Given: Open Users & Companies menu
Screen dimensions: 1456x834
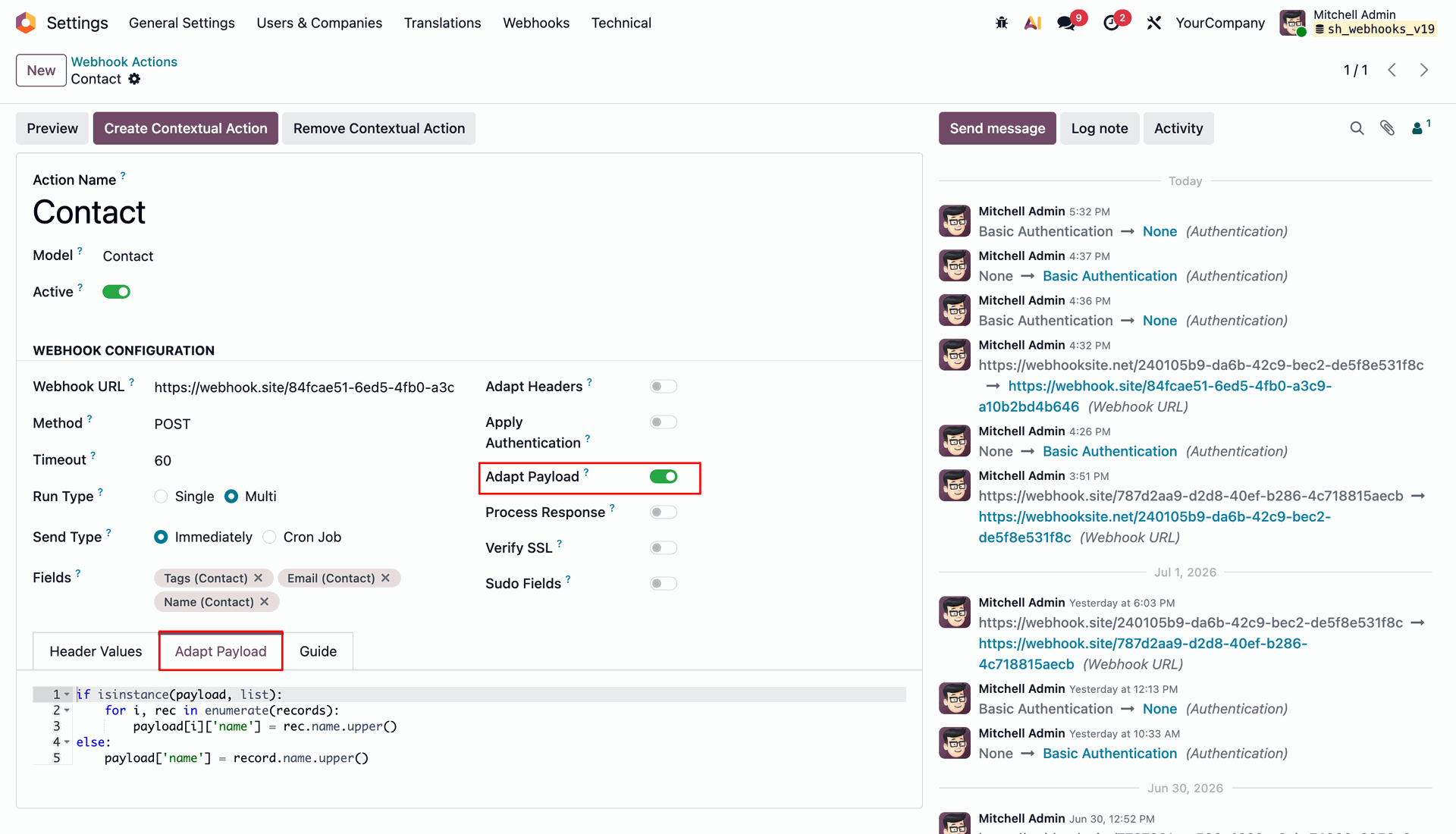Looking at the screenshot, I should tap(319, 23).
